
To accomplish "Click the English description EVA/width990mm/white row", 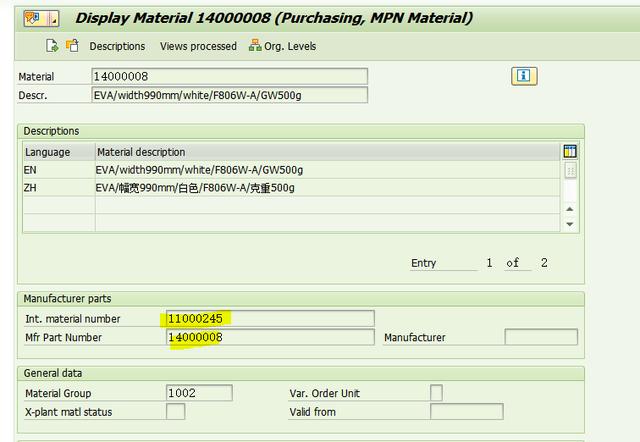I will click(x=327, y=170).
